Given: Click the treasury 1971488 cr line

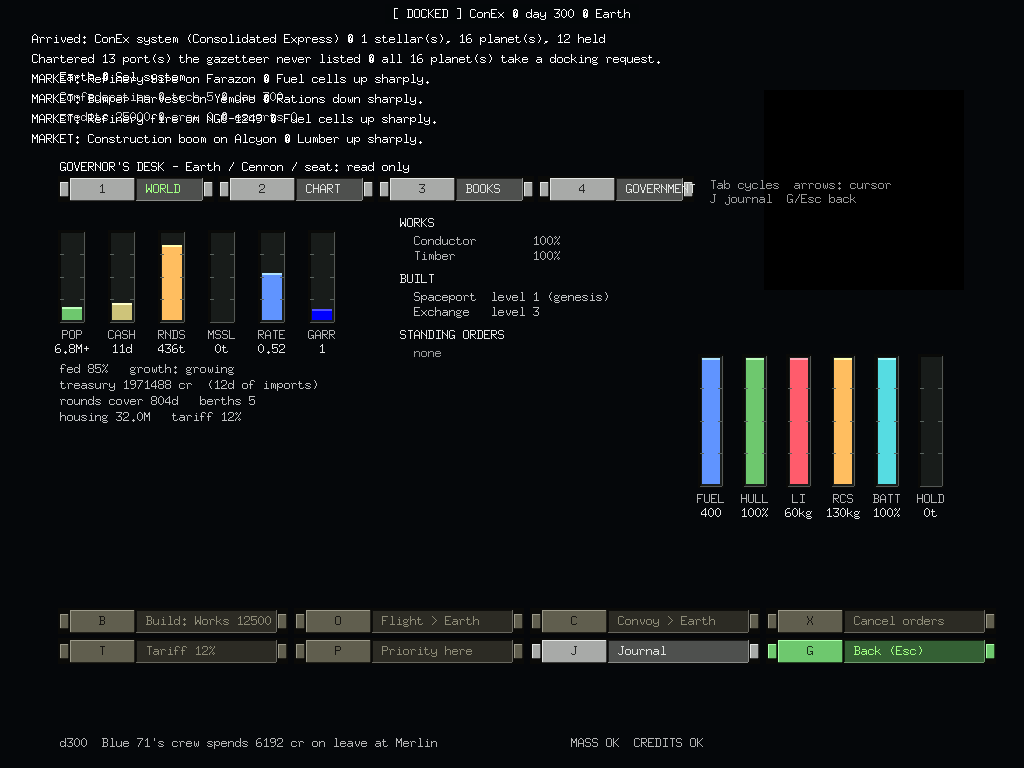Looking at the screenshot, I should 189,385.
